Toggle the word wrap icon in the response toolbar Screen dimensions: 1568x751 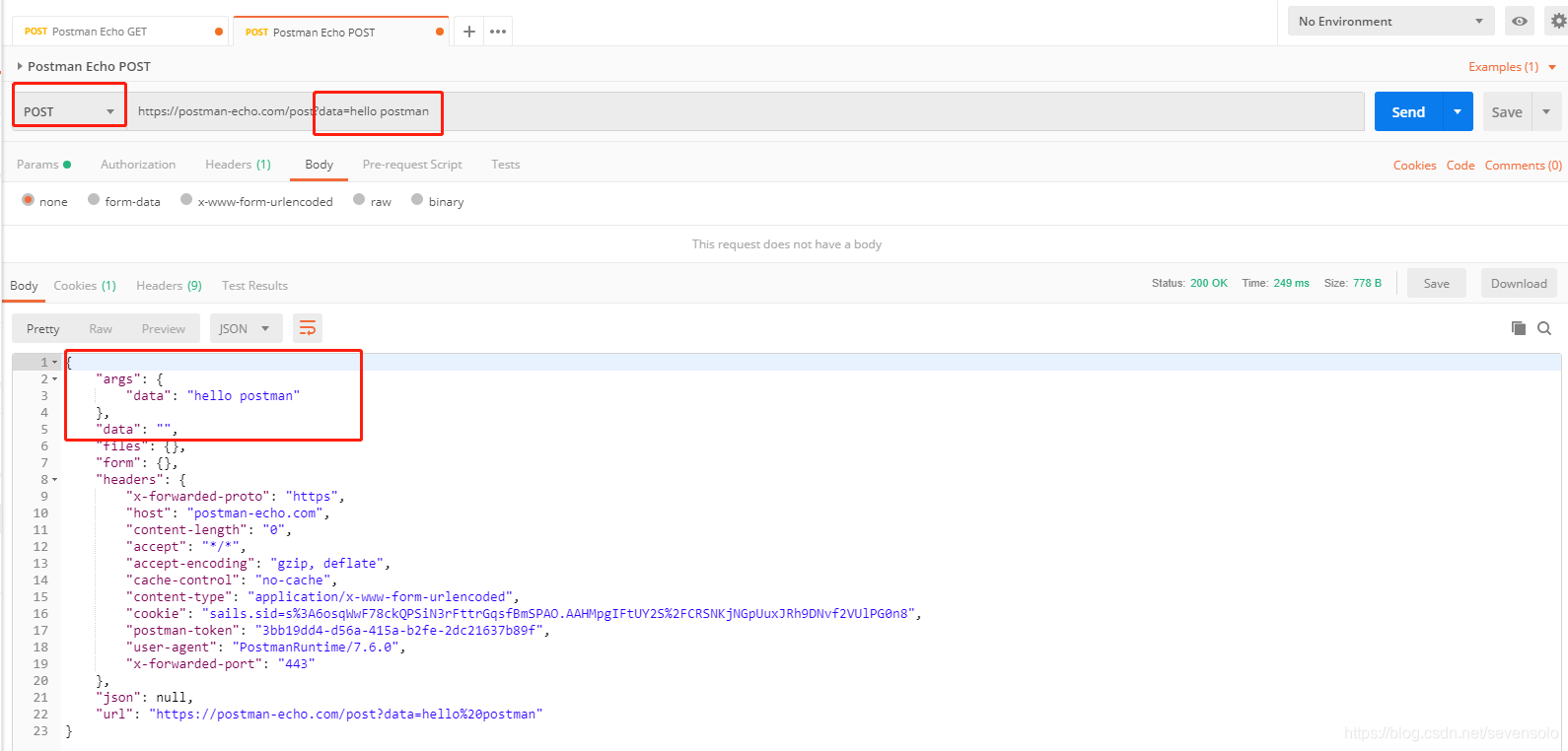[308, 328]
